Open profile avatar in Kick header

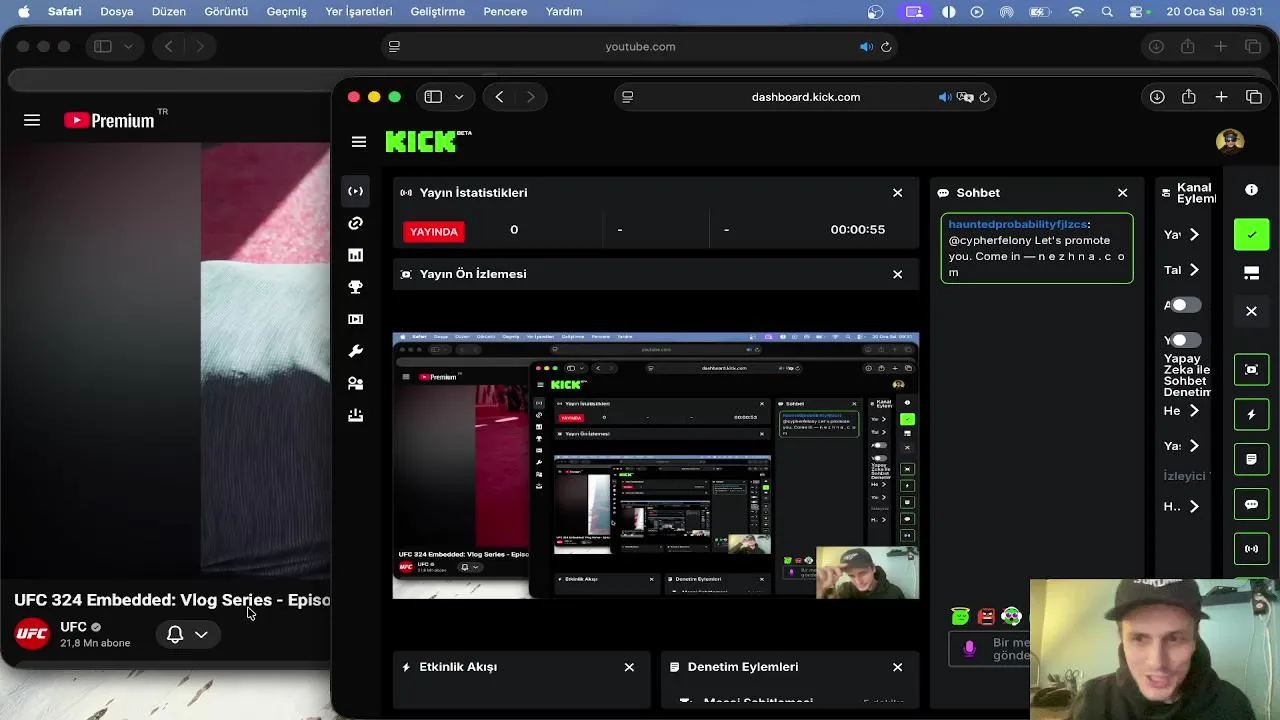tap(1230, 141)
